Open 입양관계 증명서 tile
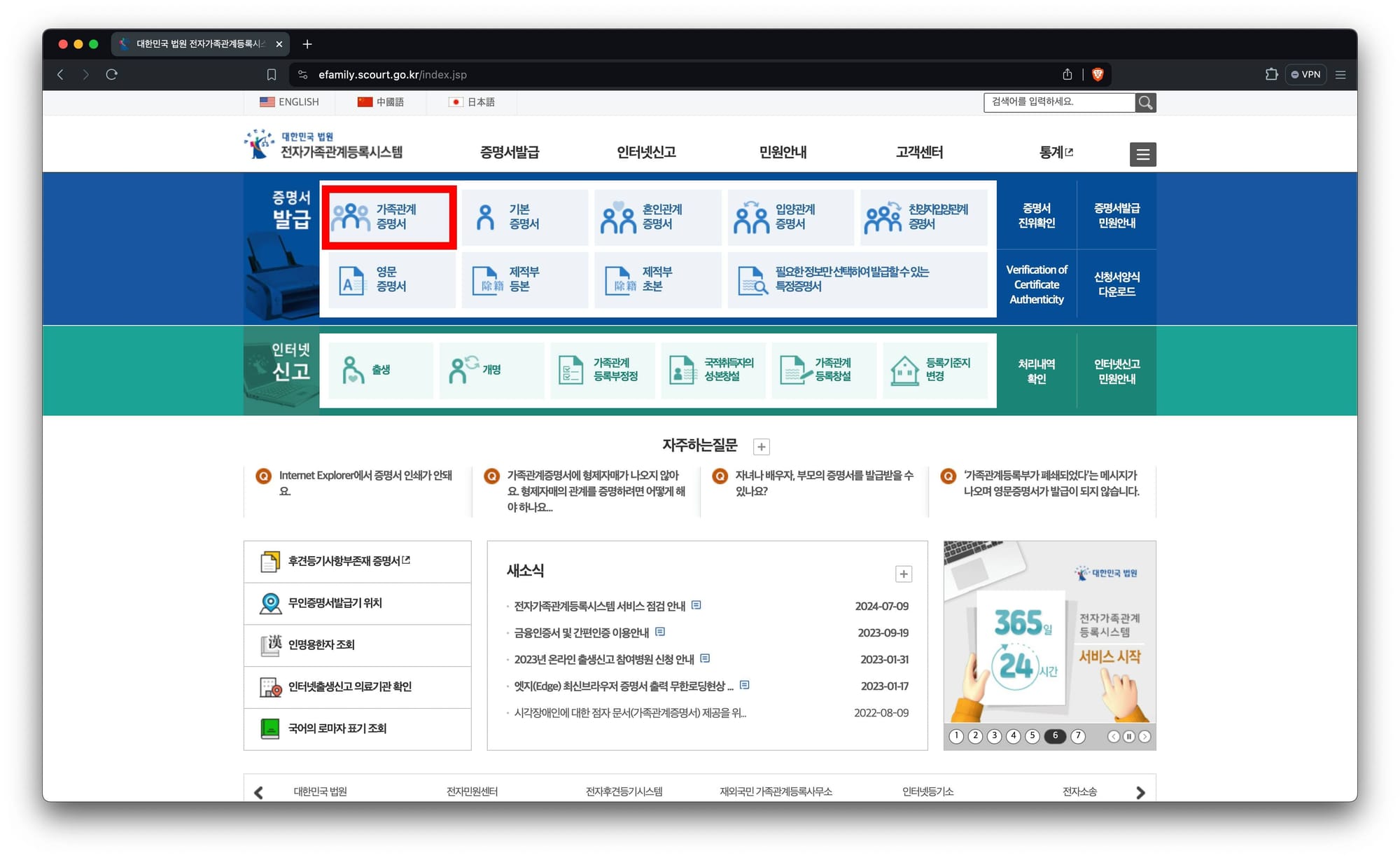Image resolution: width=1400 pixels, height=858 pixels. click(x=790, y=217)
